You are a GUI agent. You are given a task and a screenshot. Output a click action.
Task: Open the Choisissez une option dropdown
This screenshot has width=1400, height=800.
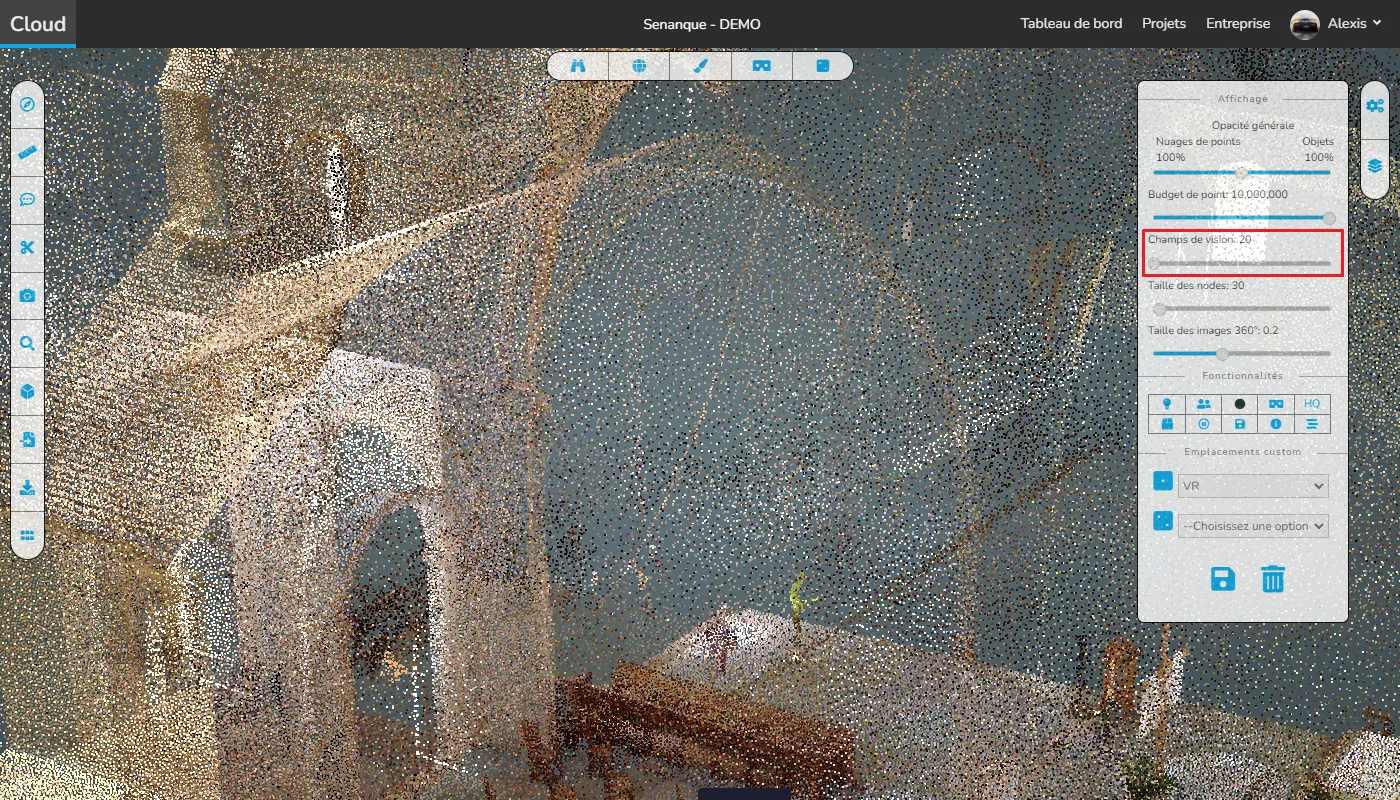(1253, 526)
